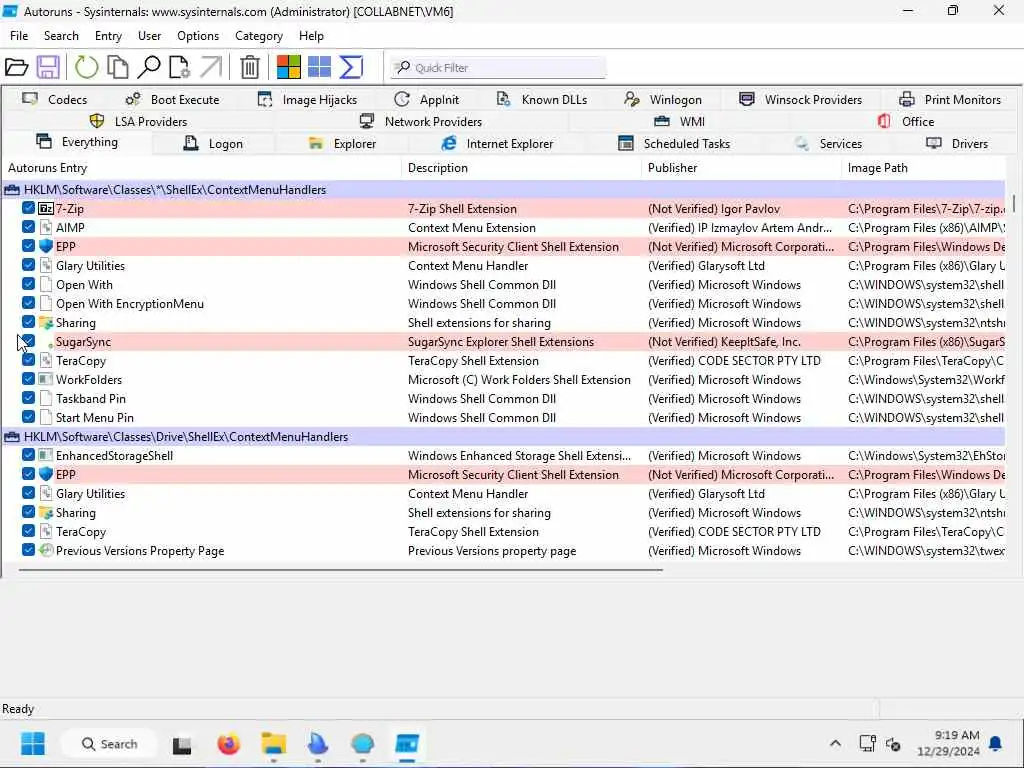The image size is (1024, 768).
Task: Click the VirusTotal sigma toolbar icon
Action: pyautogui.click(x=351, y=67)
